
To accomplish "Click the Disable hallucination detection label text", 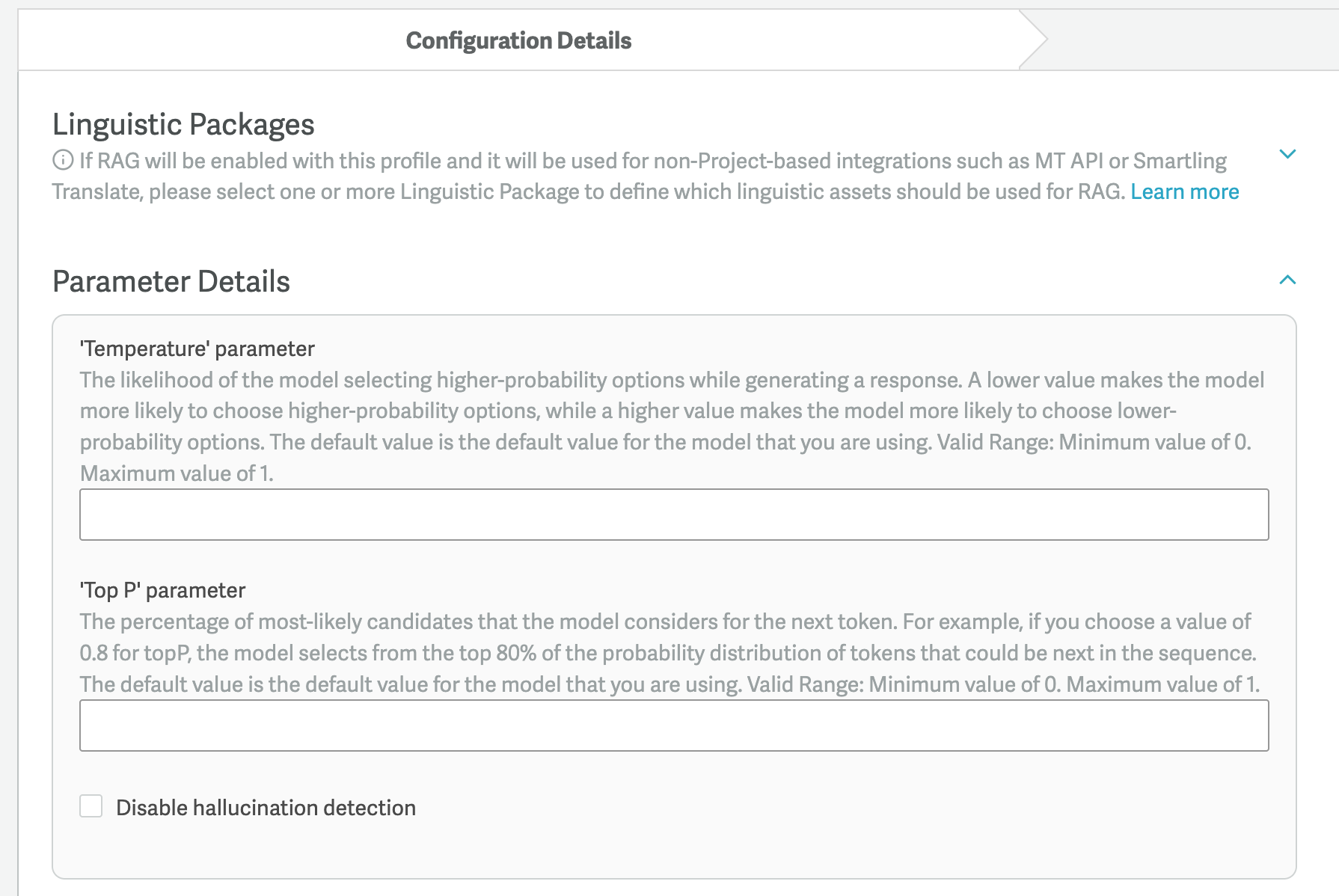I will coord(266,808).
